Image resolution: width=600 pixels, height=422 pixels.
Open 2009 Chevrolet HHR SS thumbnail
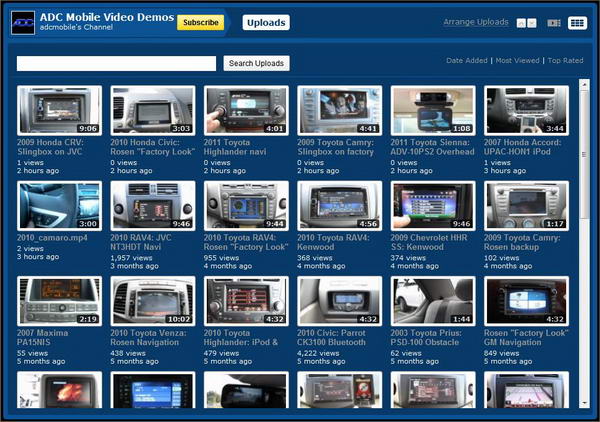pyautogui.click(x=433, y=206)
